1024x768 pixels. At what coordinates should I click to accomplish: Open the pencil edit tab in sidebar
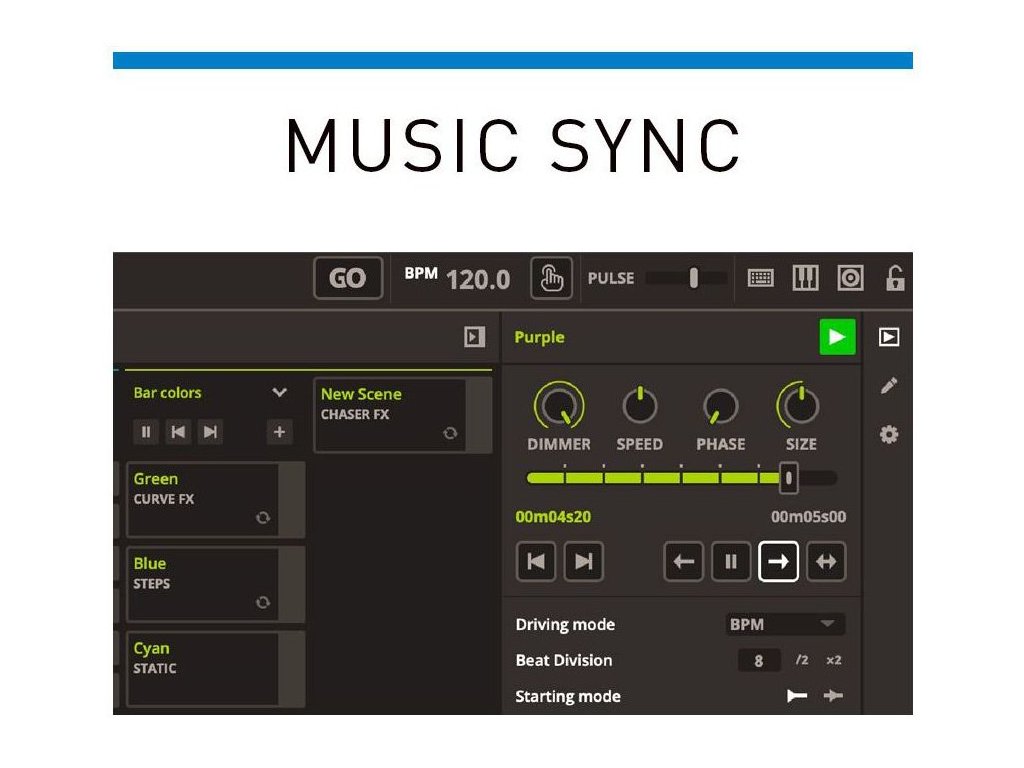888,386
